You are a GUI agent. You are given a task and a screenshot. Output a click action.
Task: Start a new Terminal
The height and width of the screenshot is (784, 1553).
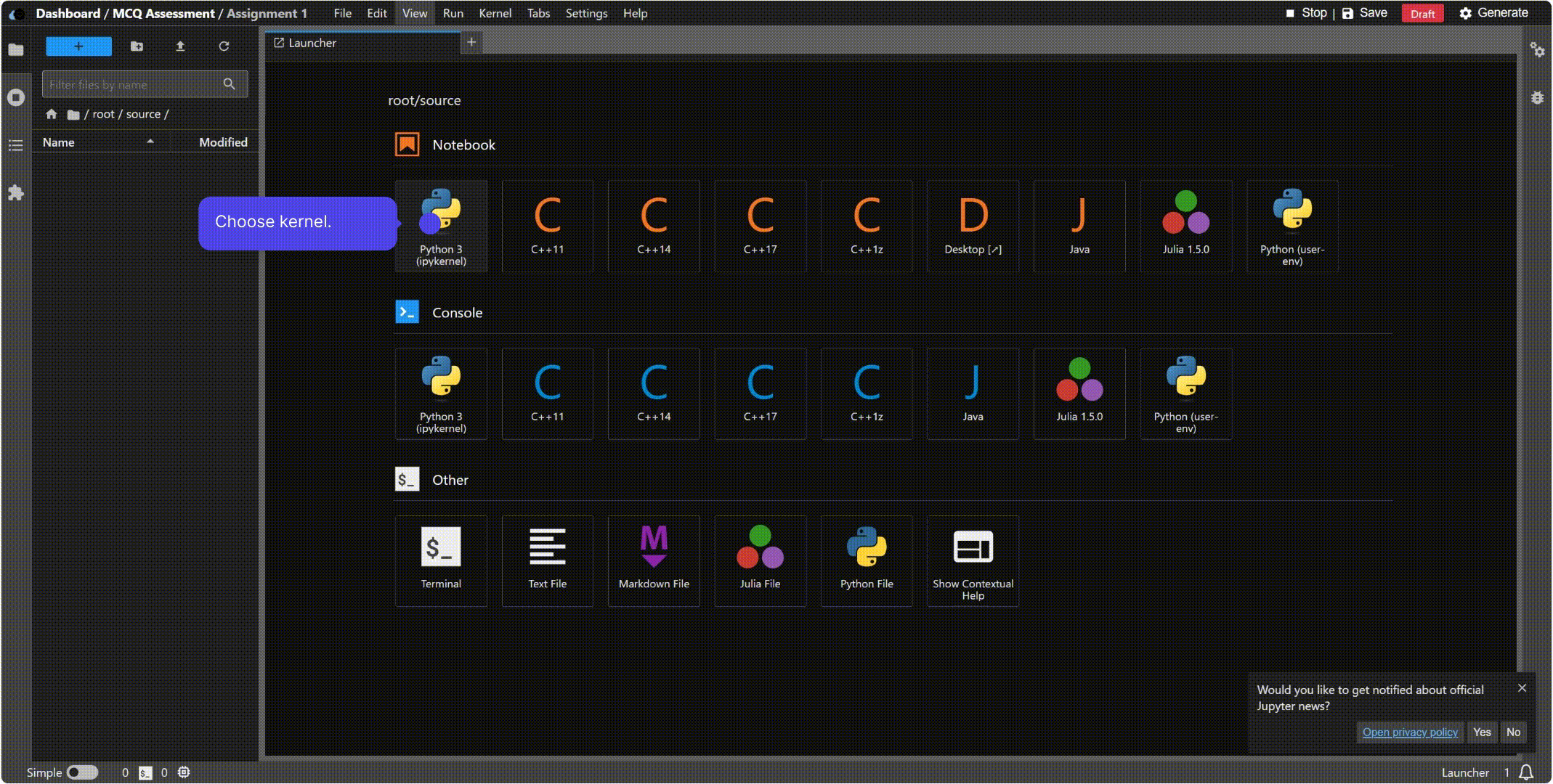[441, 561]
